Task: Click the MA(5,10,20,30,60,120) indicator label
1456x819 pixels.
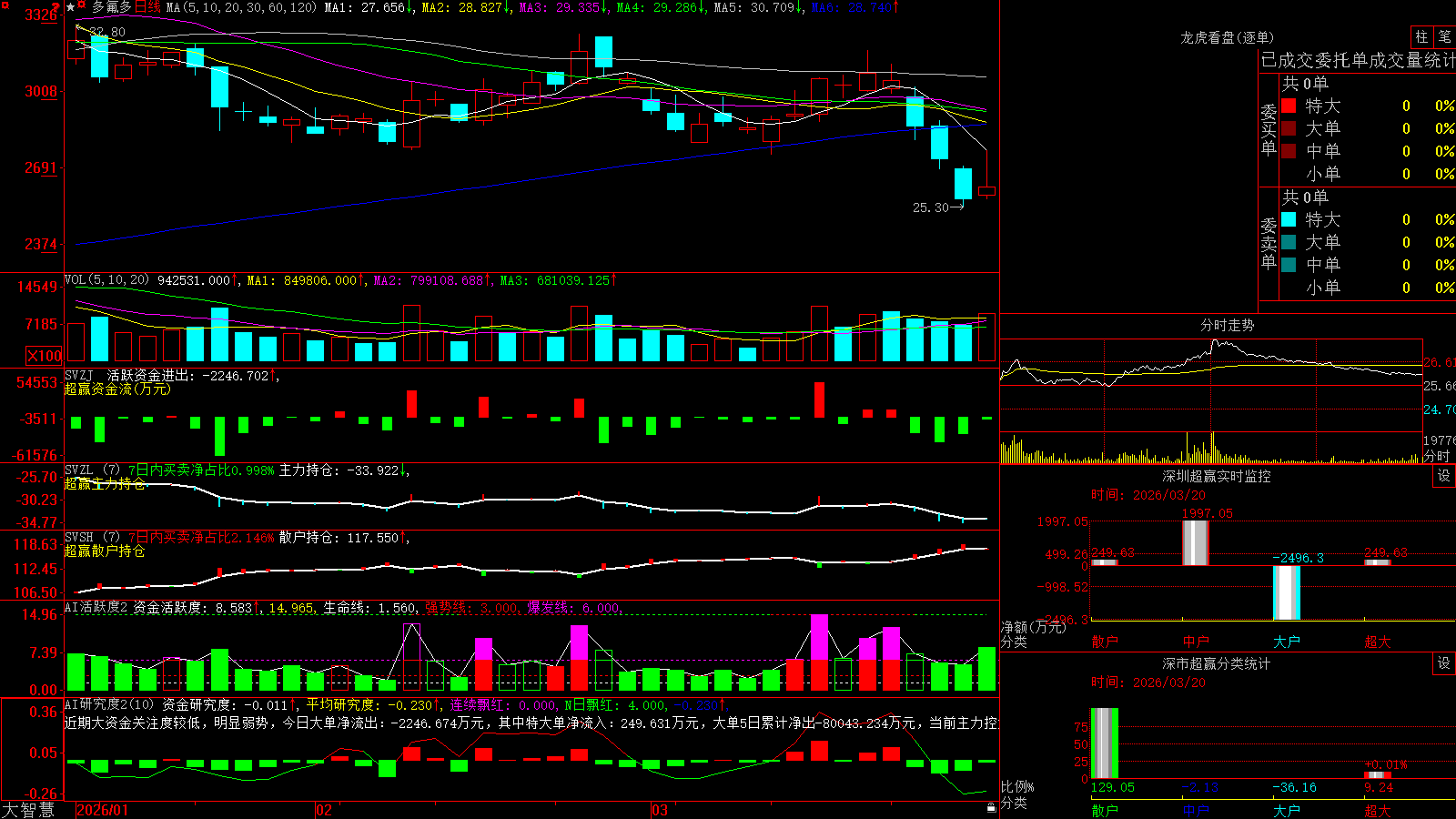Action: click(241, 7)
